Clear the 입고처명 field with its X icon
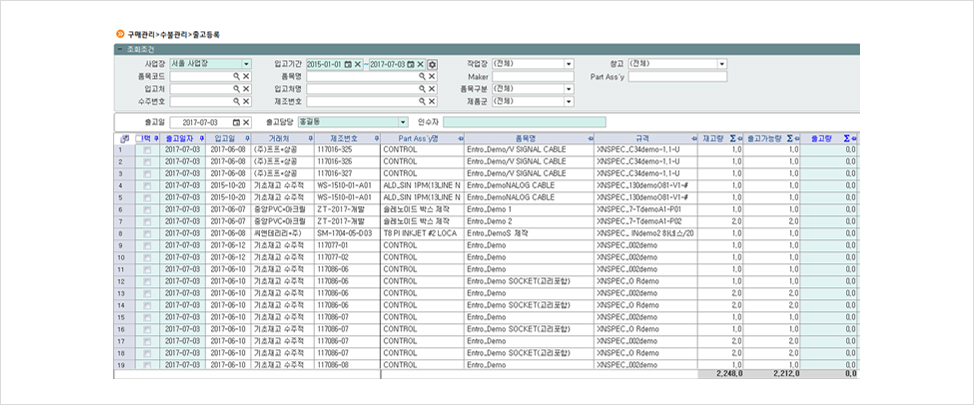974x405 pixels. tap(432, 89)
